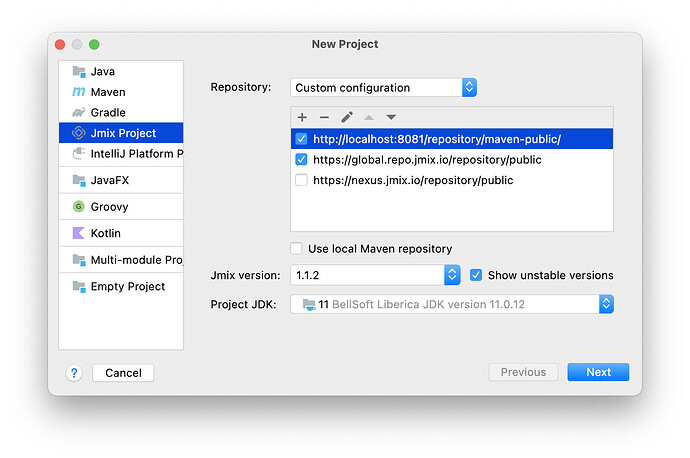The image size is (690, 458).
Task: Move repository down with arrow icon
Action: (x=391, y=117)
